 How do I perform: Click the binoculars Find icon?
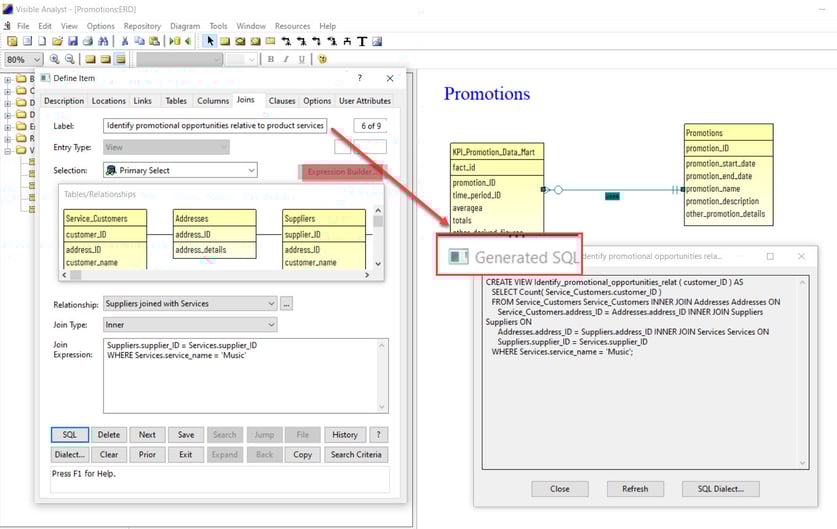coord(103,41)
